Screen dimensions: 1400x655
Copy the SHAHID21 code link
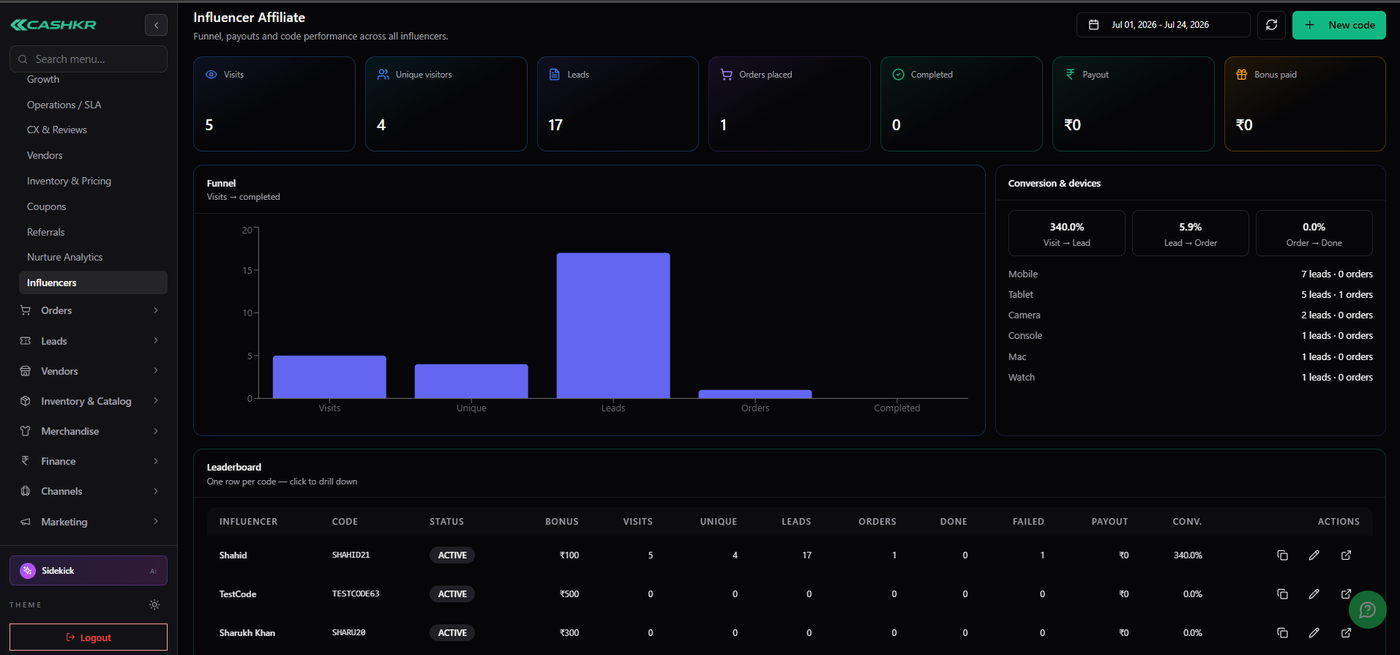tap(1282, 555)
